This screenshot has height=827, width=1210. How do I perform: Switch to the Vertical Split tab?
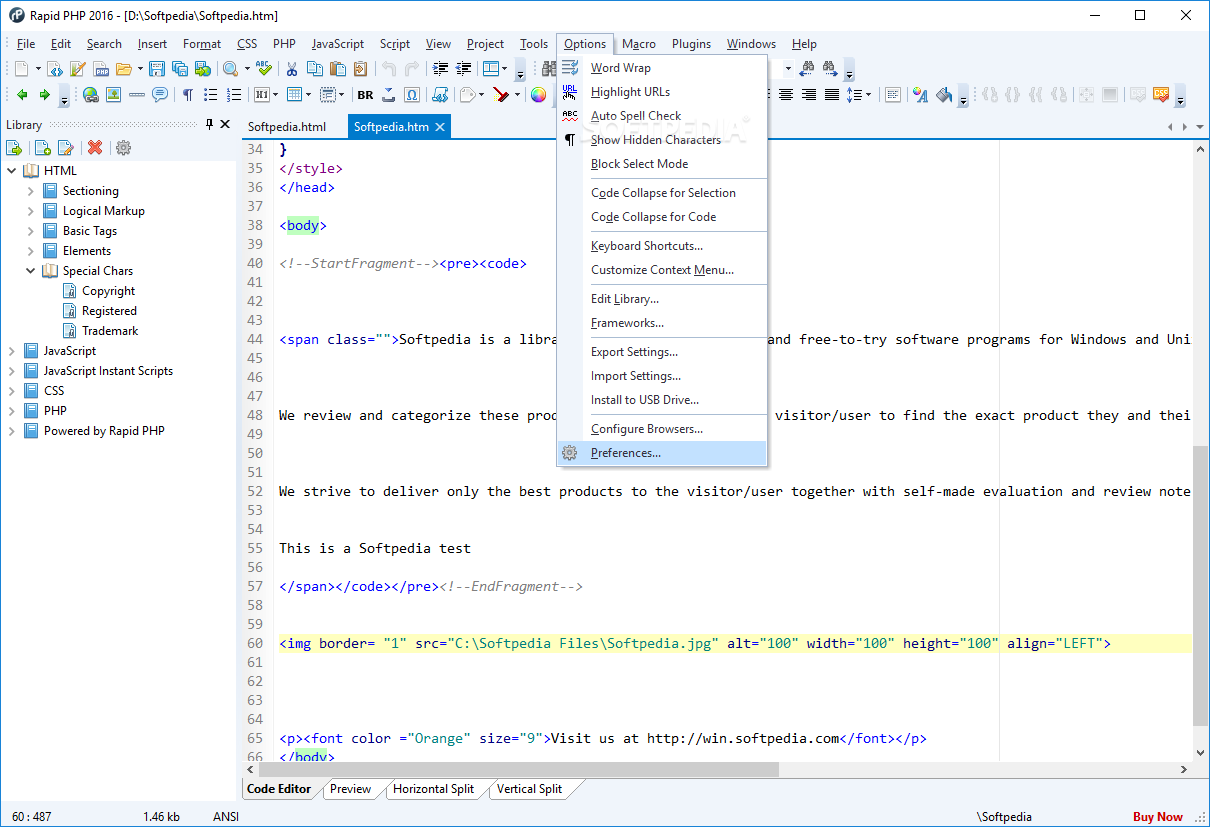tap(529, 789)
